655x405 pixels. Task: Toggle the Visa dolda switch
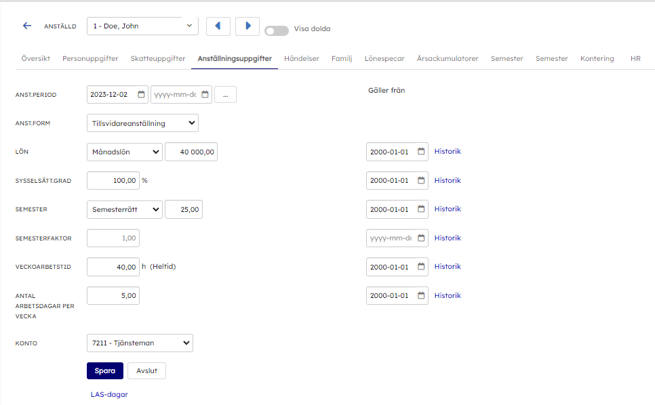tap(276, 30)
